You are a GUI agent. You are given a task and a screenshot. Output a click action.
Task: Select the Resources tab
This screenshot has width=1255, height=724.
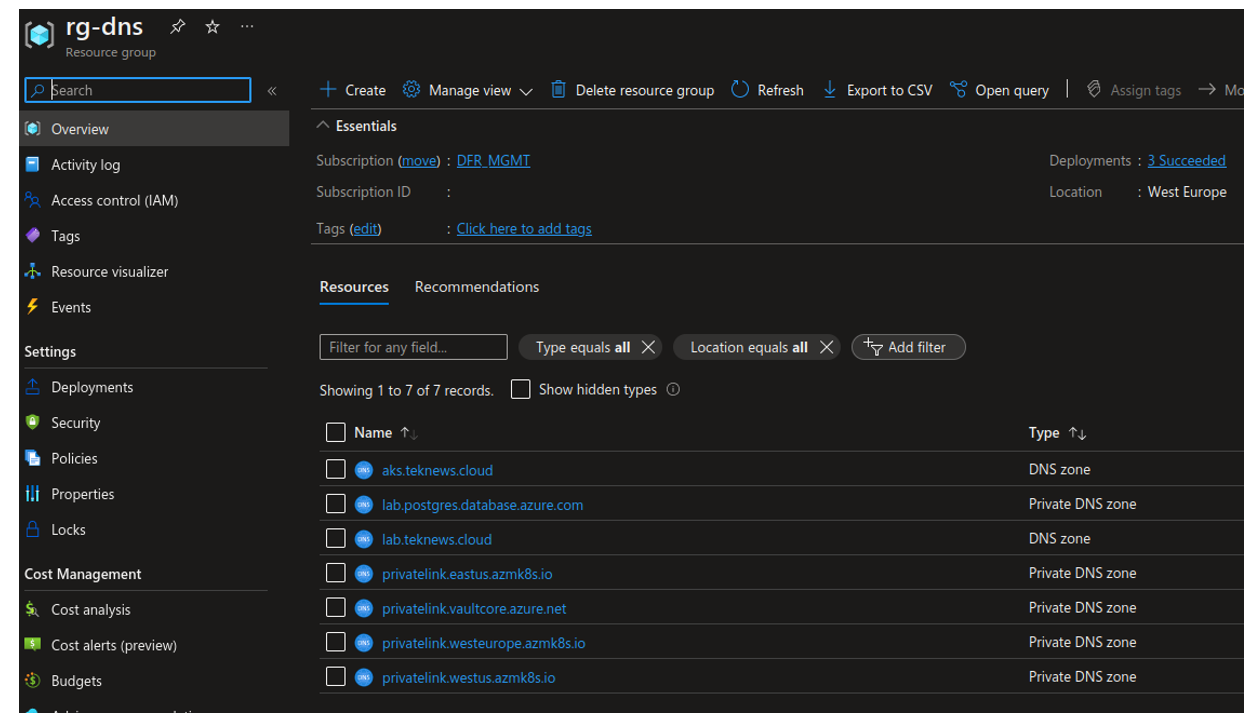coord(354,287)
